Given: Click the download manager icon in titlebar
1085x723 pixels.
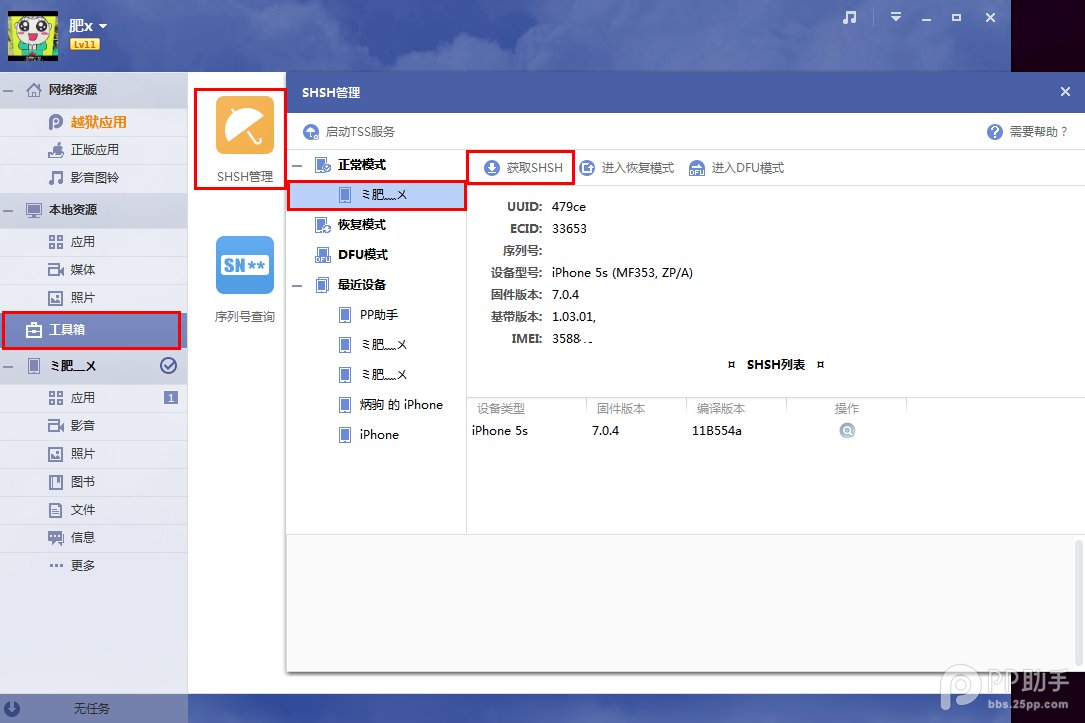Looking at the screenshot, I should [896, 17].
